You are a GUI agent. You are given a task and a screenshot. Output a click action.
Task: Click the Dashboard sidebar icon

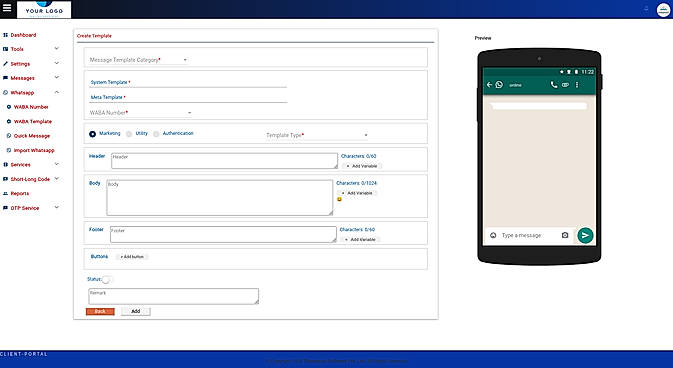[6, 35]
